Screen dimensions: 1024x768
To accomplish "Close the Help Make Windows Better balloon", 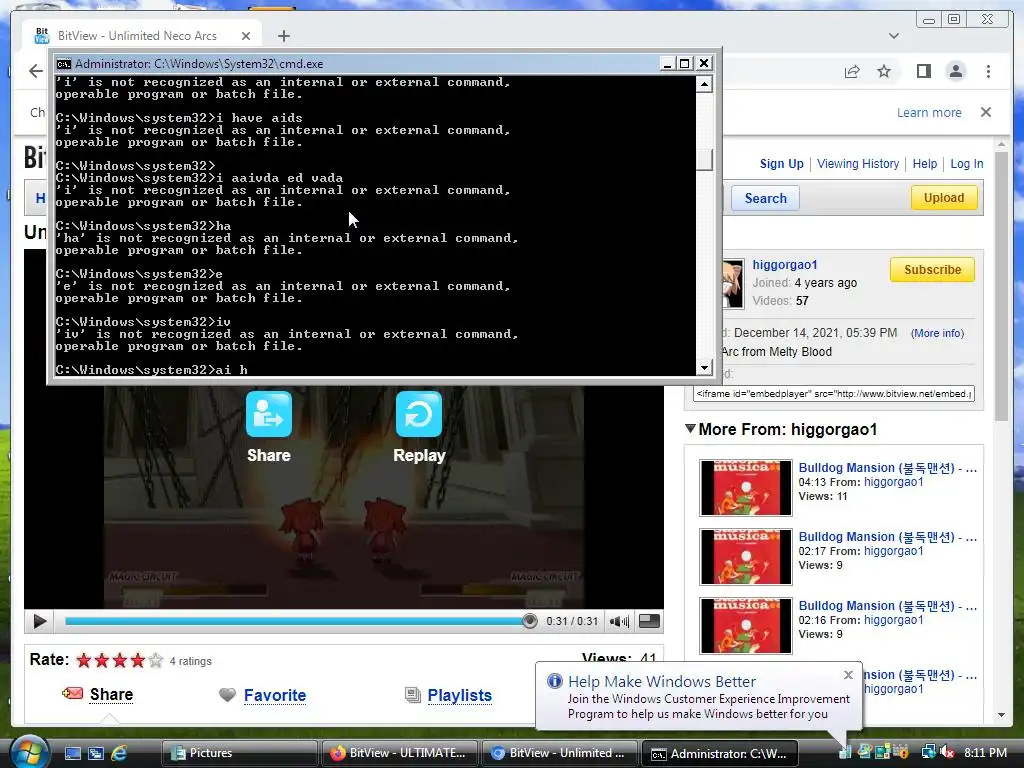I will tap(848, 675).
